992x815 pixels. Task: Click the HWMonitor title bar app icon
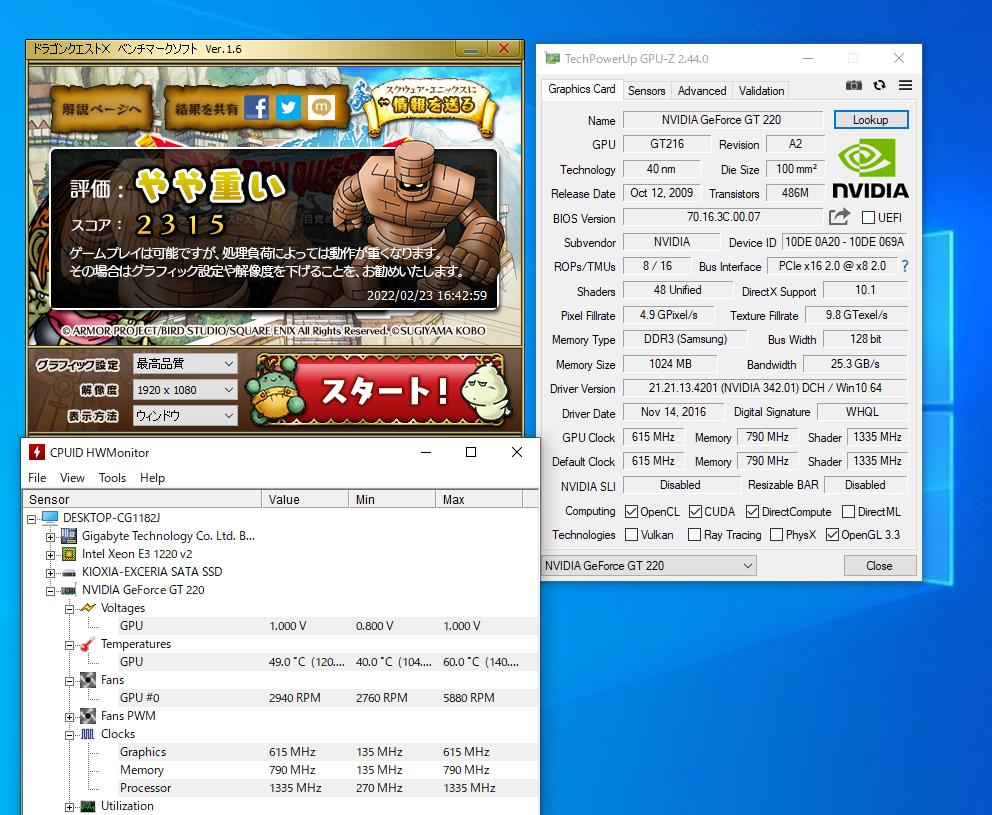point(37,452)
